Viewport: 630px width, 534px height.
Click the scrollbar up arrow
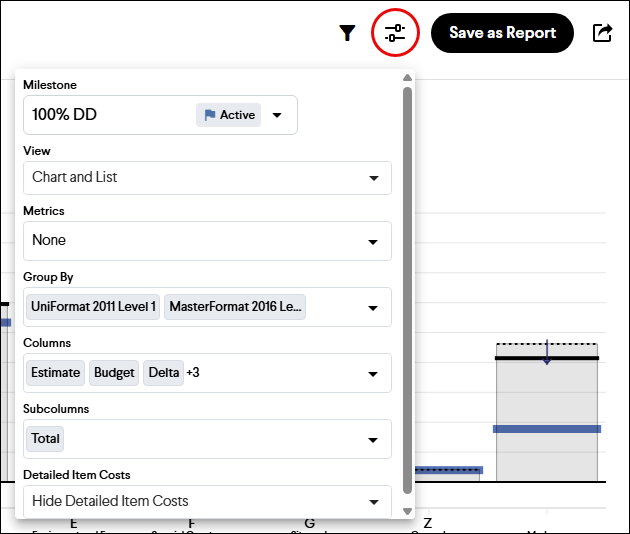tap(407, 78)
